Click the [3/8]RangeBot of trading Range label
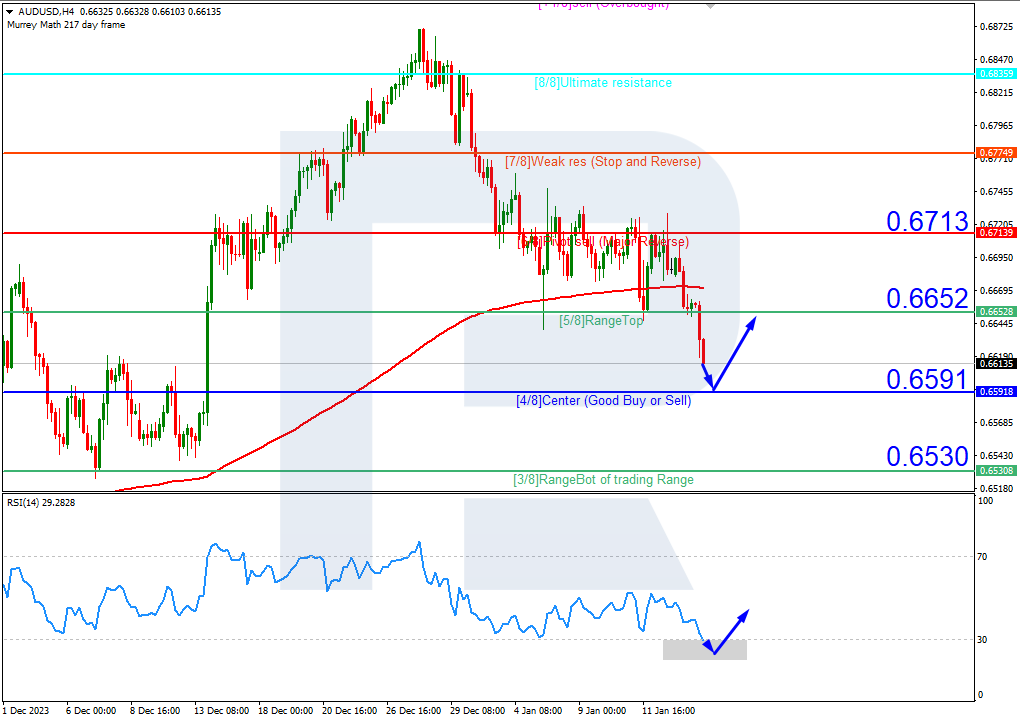This screenshot has height=722, width=1020. (x=603, y=479)
